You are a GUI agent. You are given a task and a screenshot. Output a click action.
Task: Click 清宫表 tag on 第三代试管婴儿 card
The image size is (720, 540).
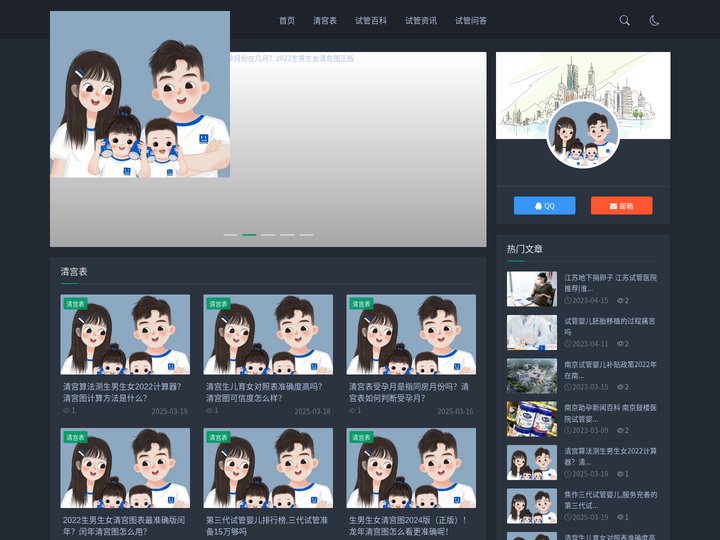tap(218, 437)
